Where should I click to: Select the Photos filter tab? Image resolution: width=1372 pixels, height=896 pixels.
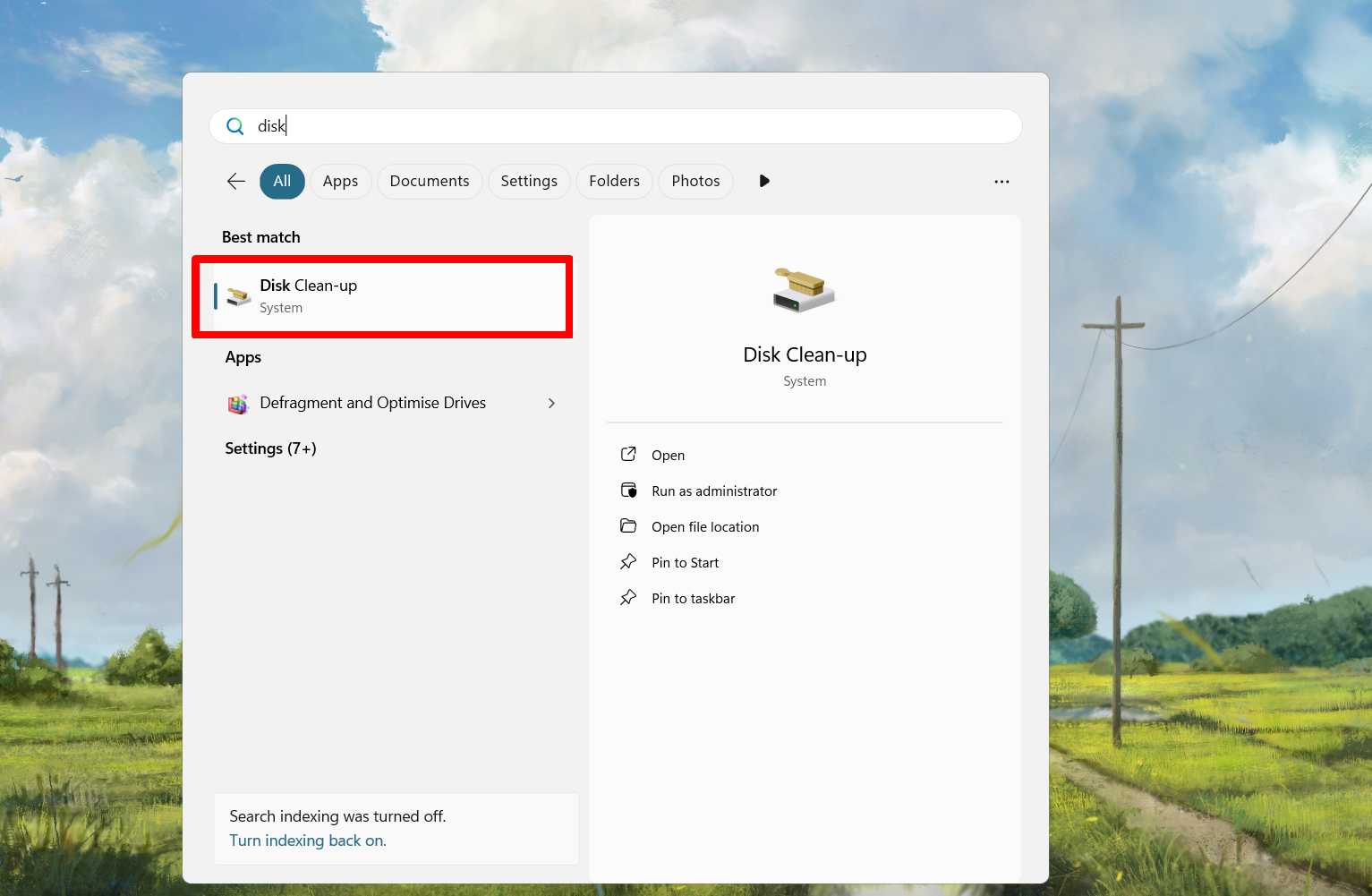(695, 181)
